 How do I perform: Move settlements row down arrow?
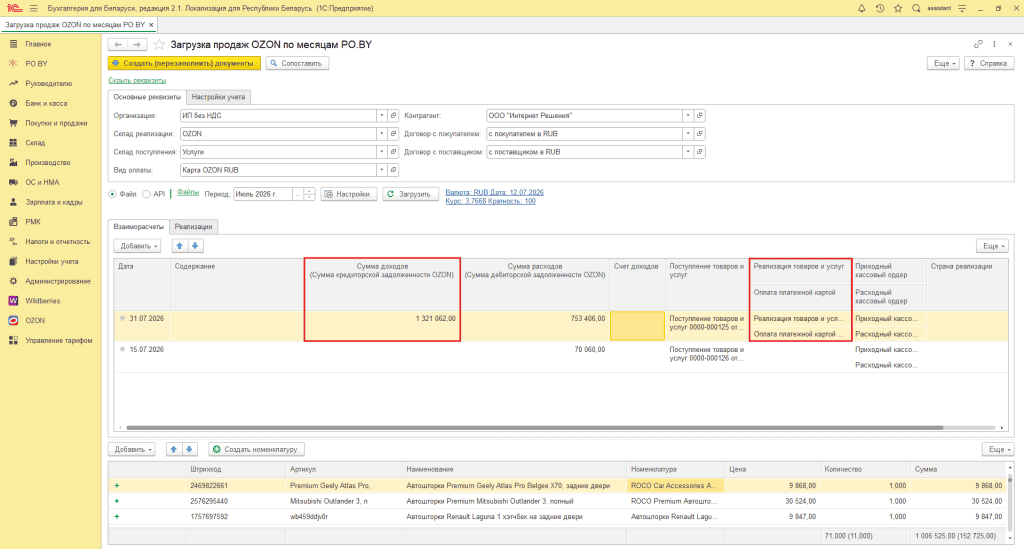tap(195, 246)
